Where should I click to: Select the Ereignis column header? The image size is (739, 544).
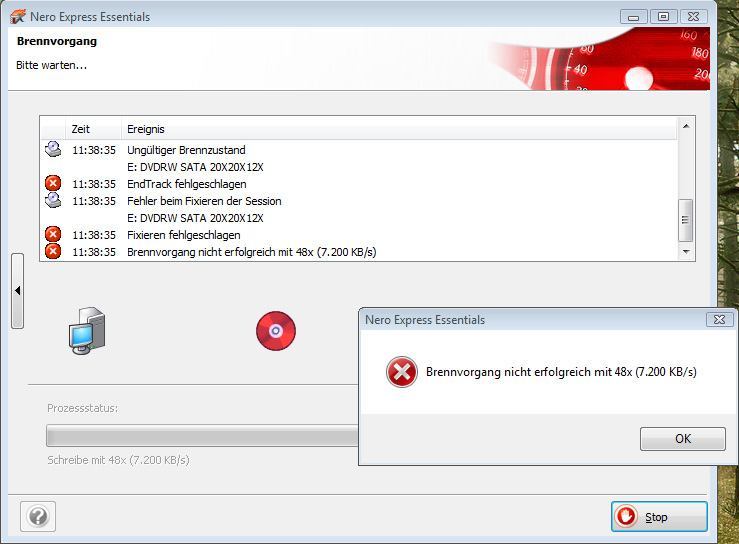tap(399, 129)
